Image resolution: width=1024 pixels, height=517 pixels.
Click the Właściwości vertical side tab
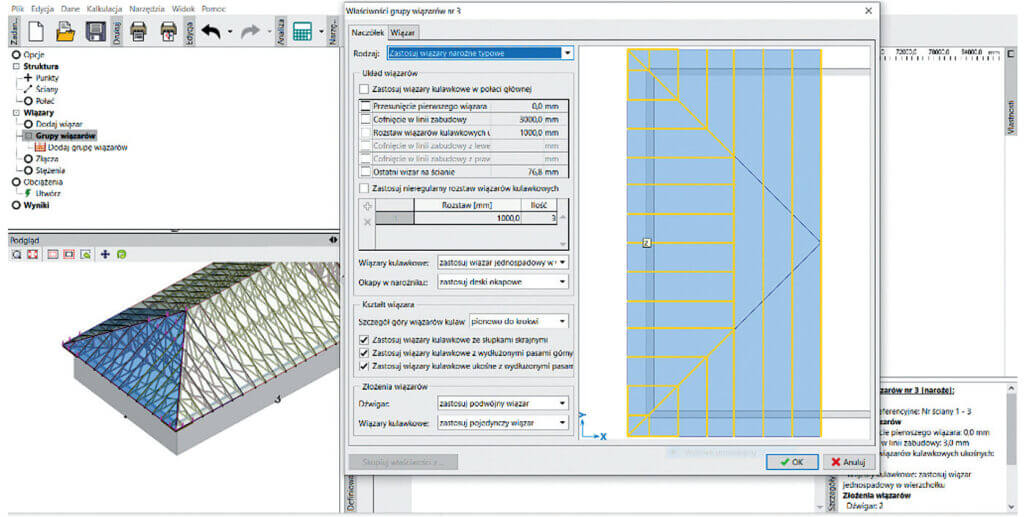tap(1011, 116)
